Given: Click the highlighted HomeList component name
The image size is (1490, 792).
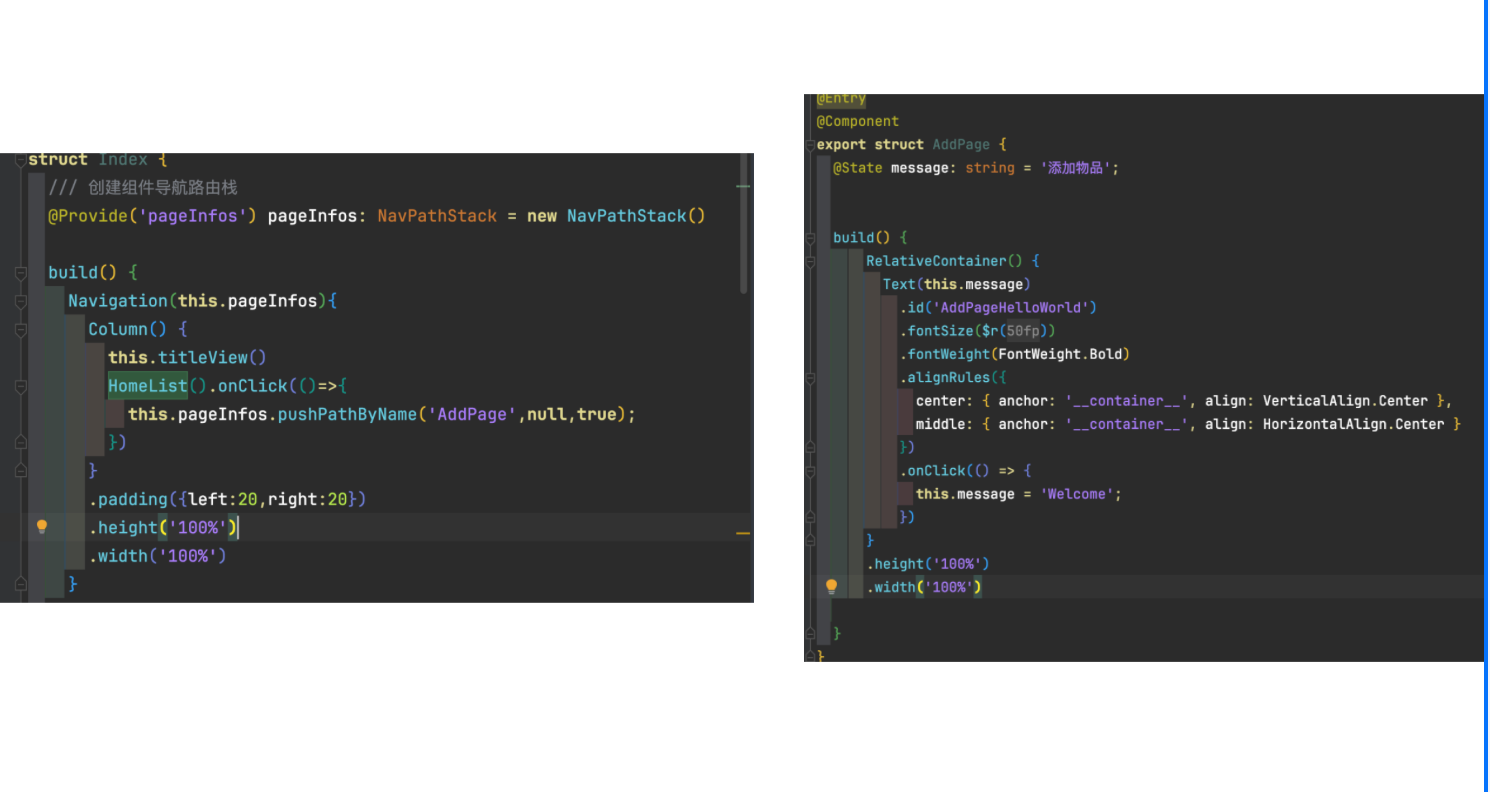Looking at the screenshot, I should pyautogui.click(x=148, y=385).
